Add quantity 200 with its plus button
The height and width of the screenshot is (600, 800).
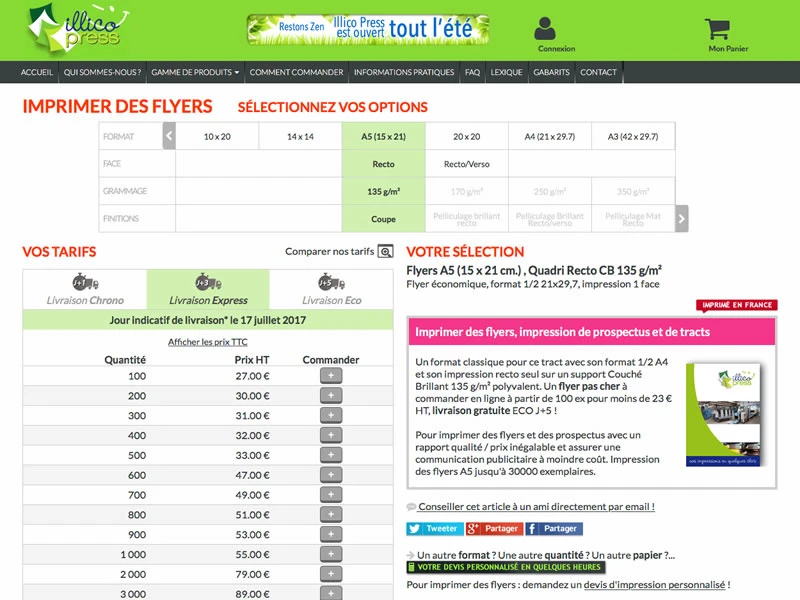click(331, 396)
